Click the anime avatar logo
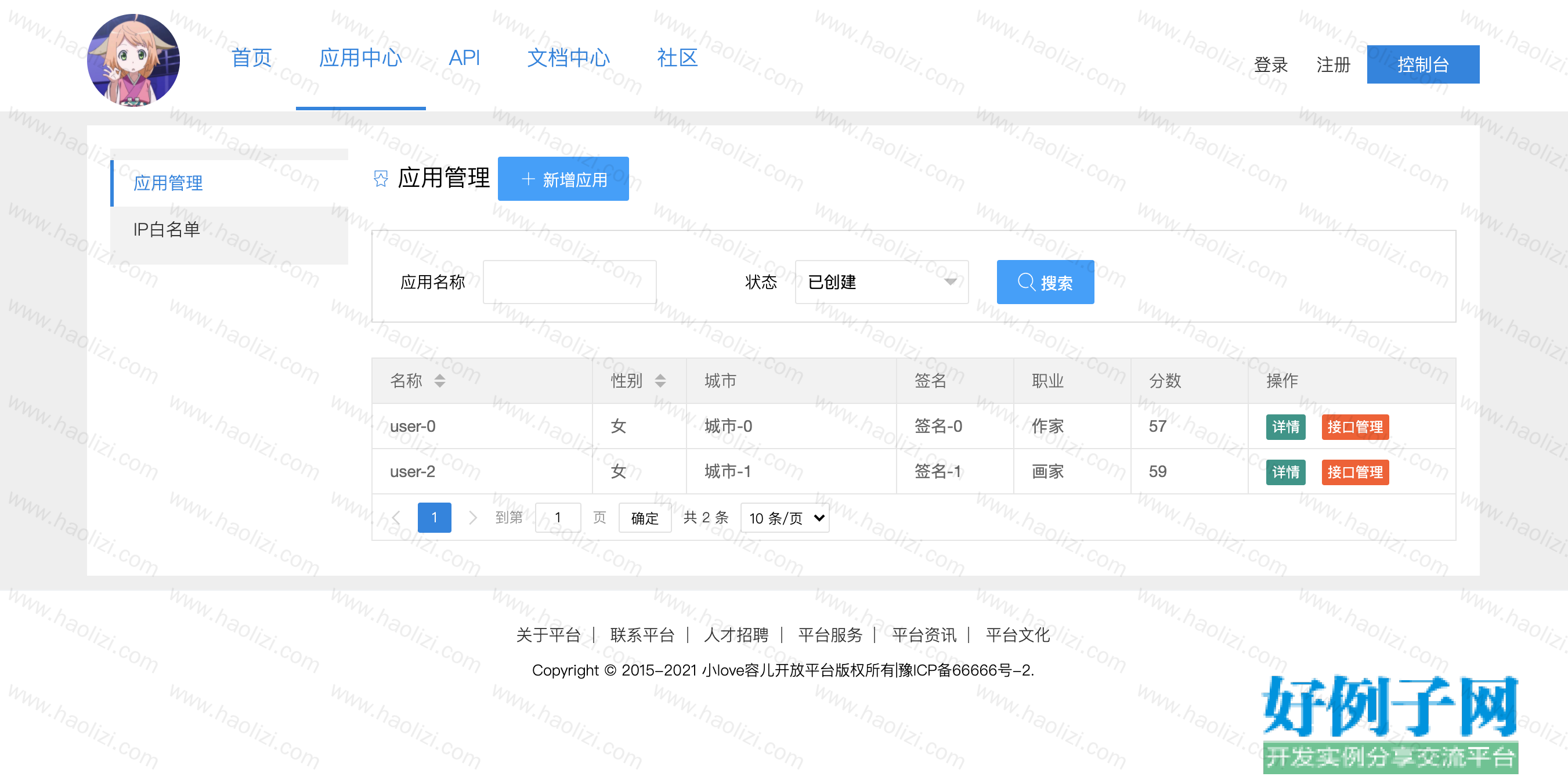 point(133,60)
